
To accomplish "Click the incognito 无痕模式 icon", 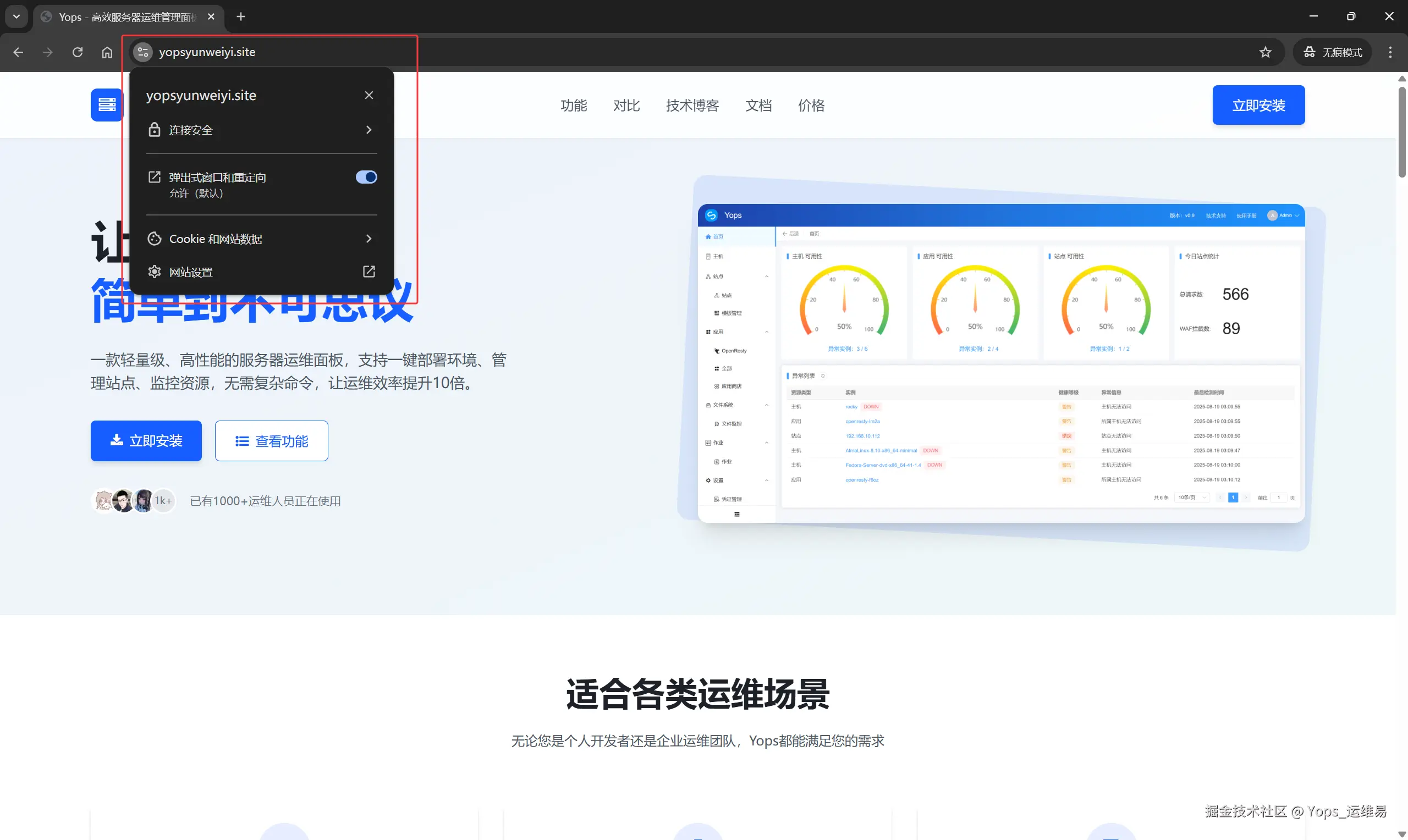I will (1310, 52).
